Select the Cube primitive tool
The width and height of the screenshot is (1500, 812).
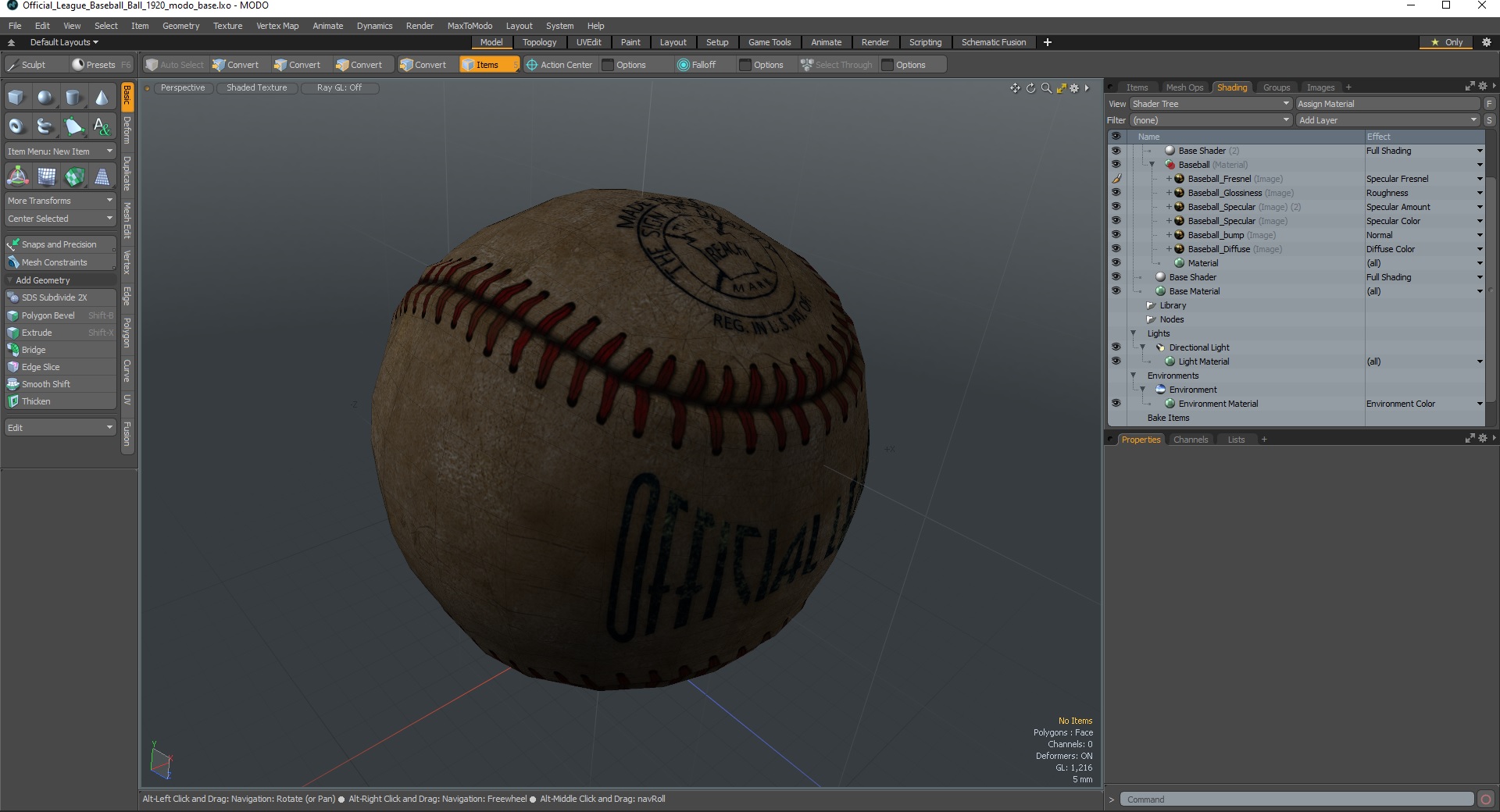tap(16, 98)
